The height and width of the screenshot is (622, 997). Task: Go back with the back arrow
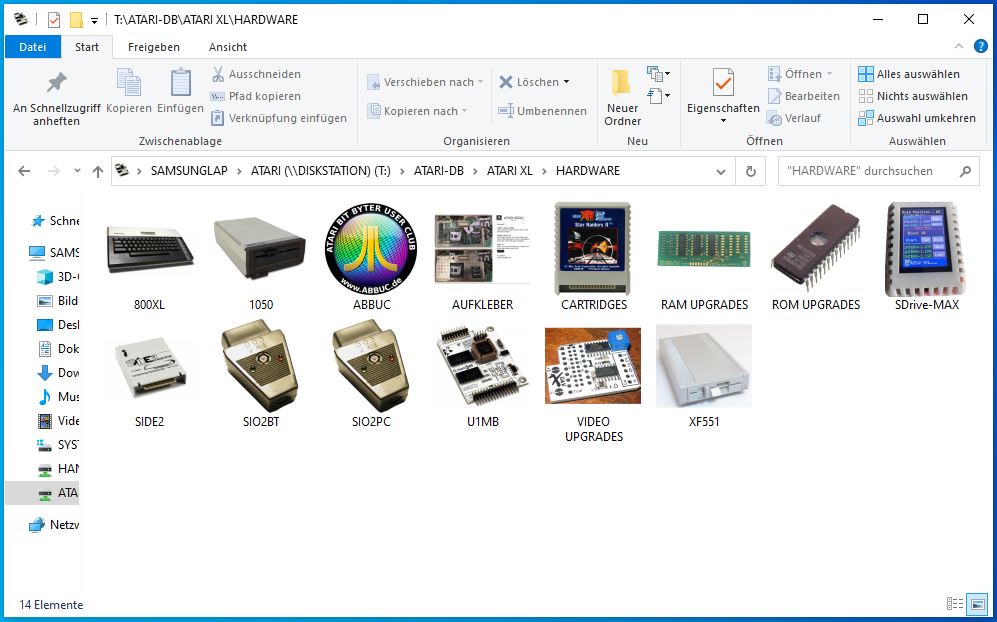24,171
